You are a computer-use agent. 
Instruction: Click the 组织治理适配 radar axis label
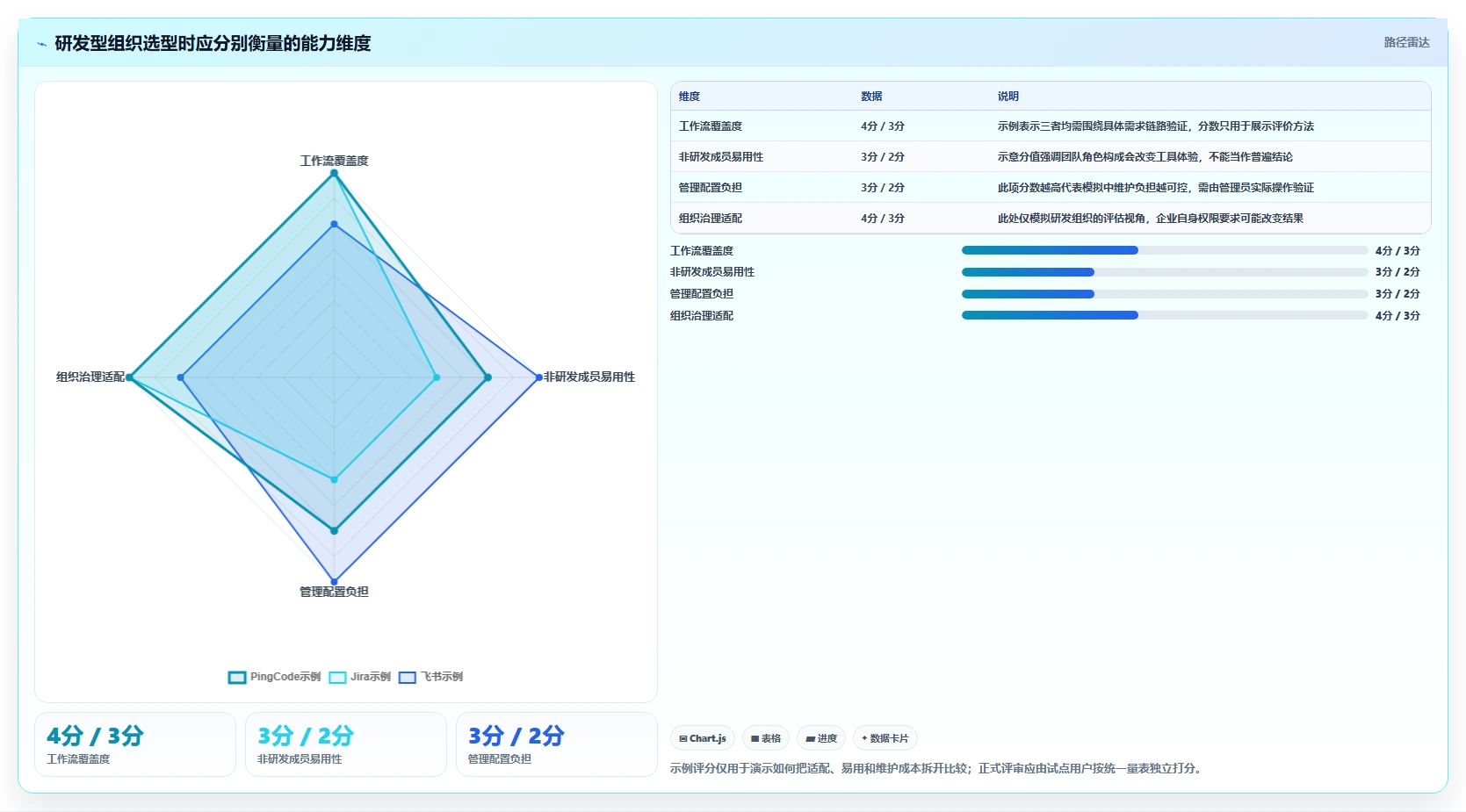click(90, 377)
